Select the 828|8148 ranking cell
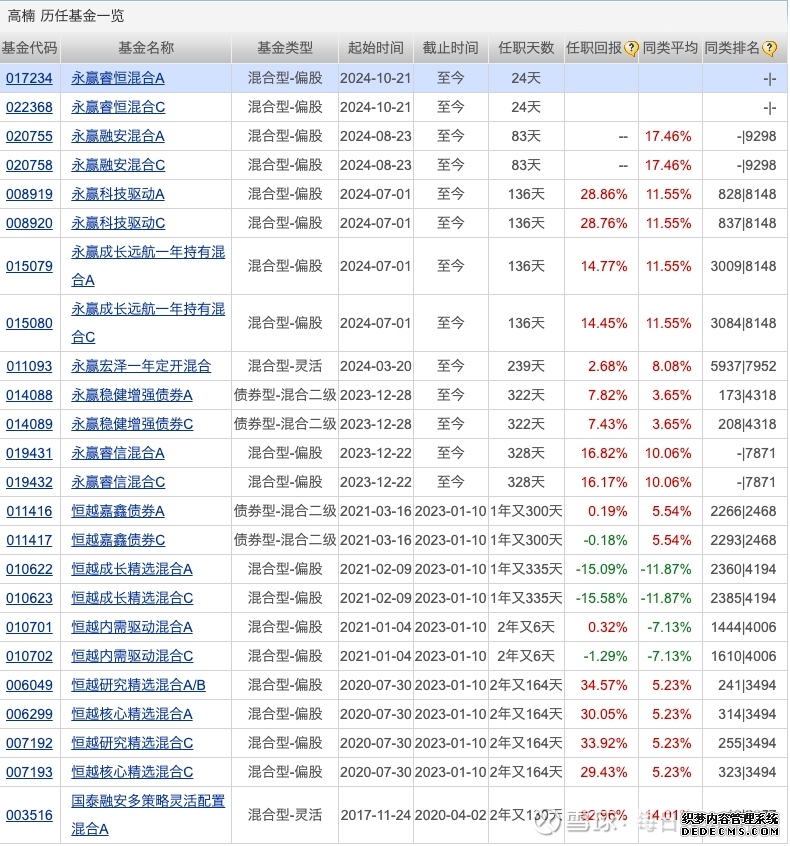This screenshot has width=790, height=846. (x=747, y=195)
